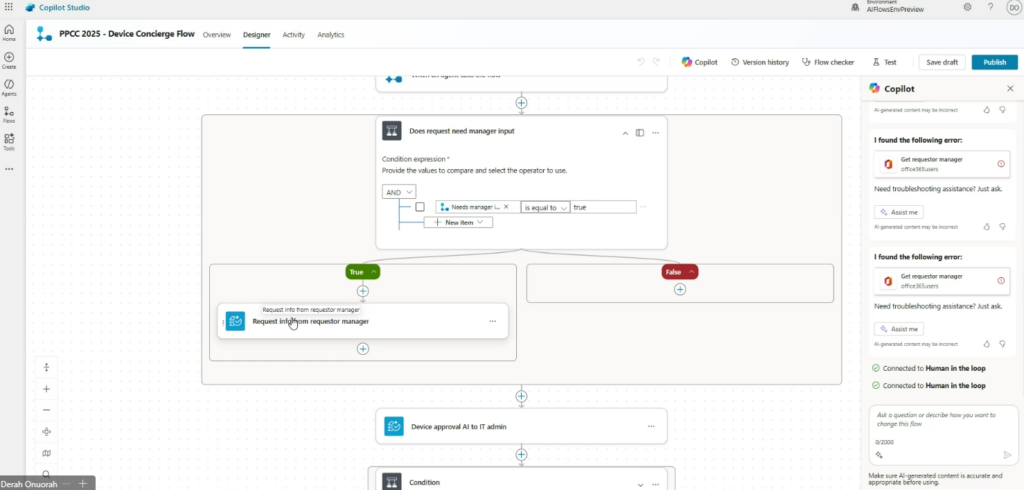Collapse the True branch
1024x490 pixels.
pyautogui.click(x=374, y=272)
